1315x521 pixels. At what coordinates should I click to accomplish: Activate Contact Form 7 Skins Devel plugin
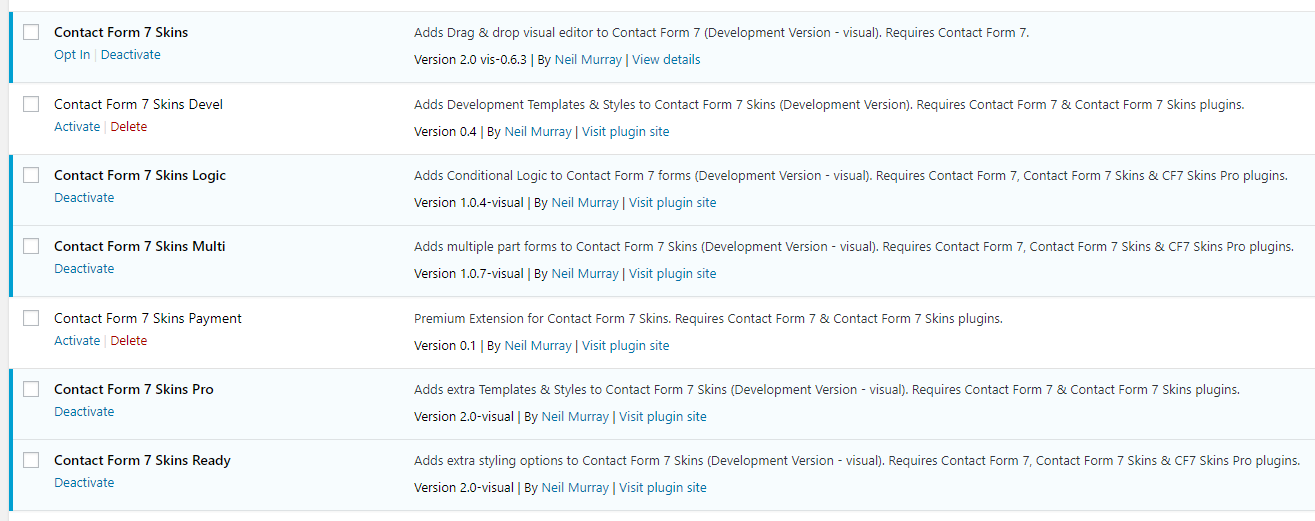tap(77, 127)
